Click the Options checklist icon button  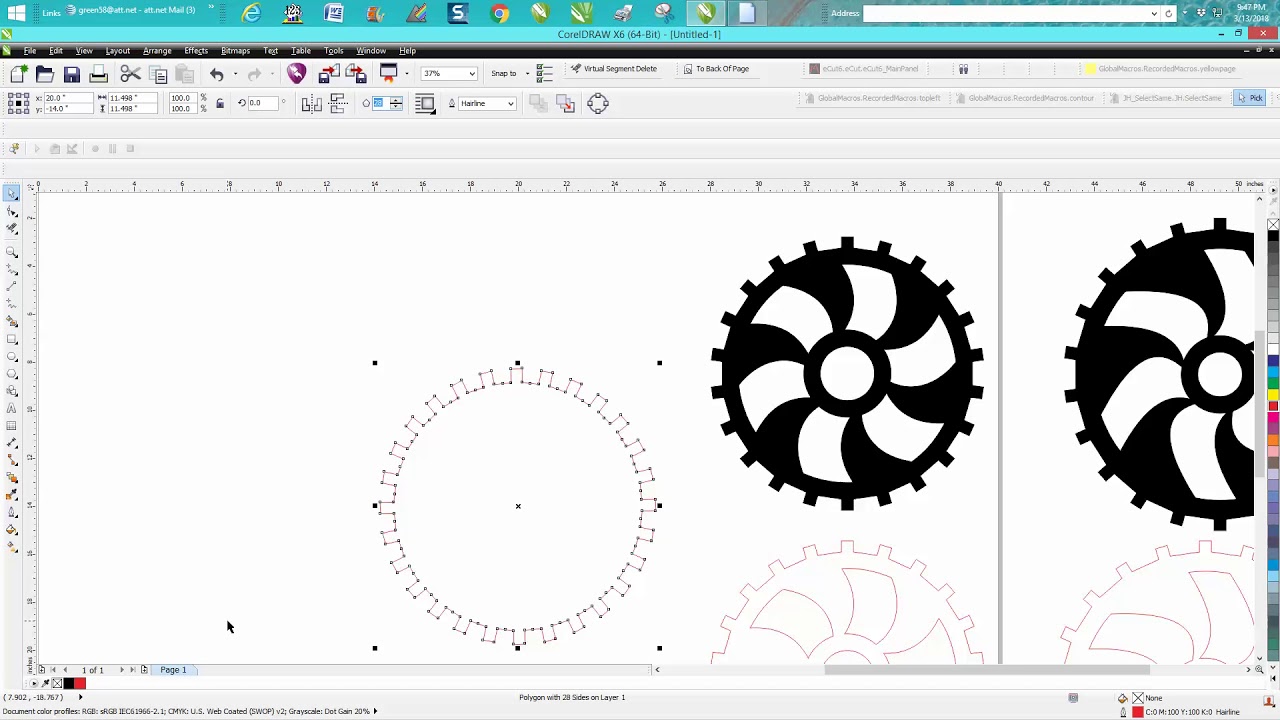(545, 73)
